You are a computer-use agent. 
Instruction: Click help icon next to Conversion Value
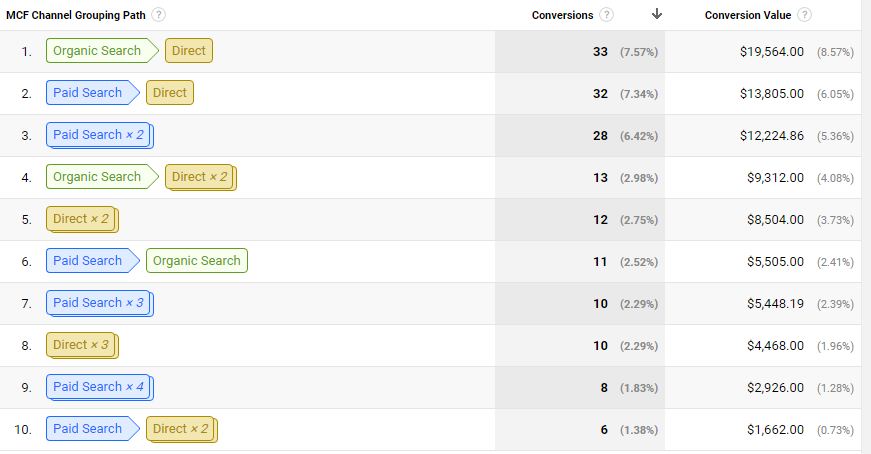tap(805, 15)
